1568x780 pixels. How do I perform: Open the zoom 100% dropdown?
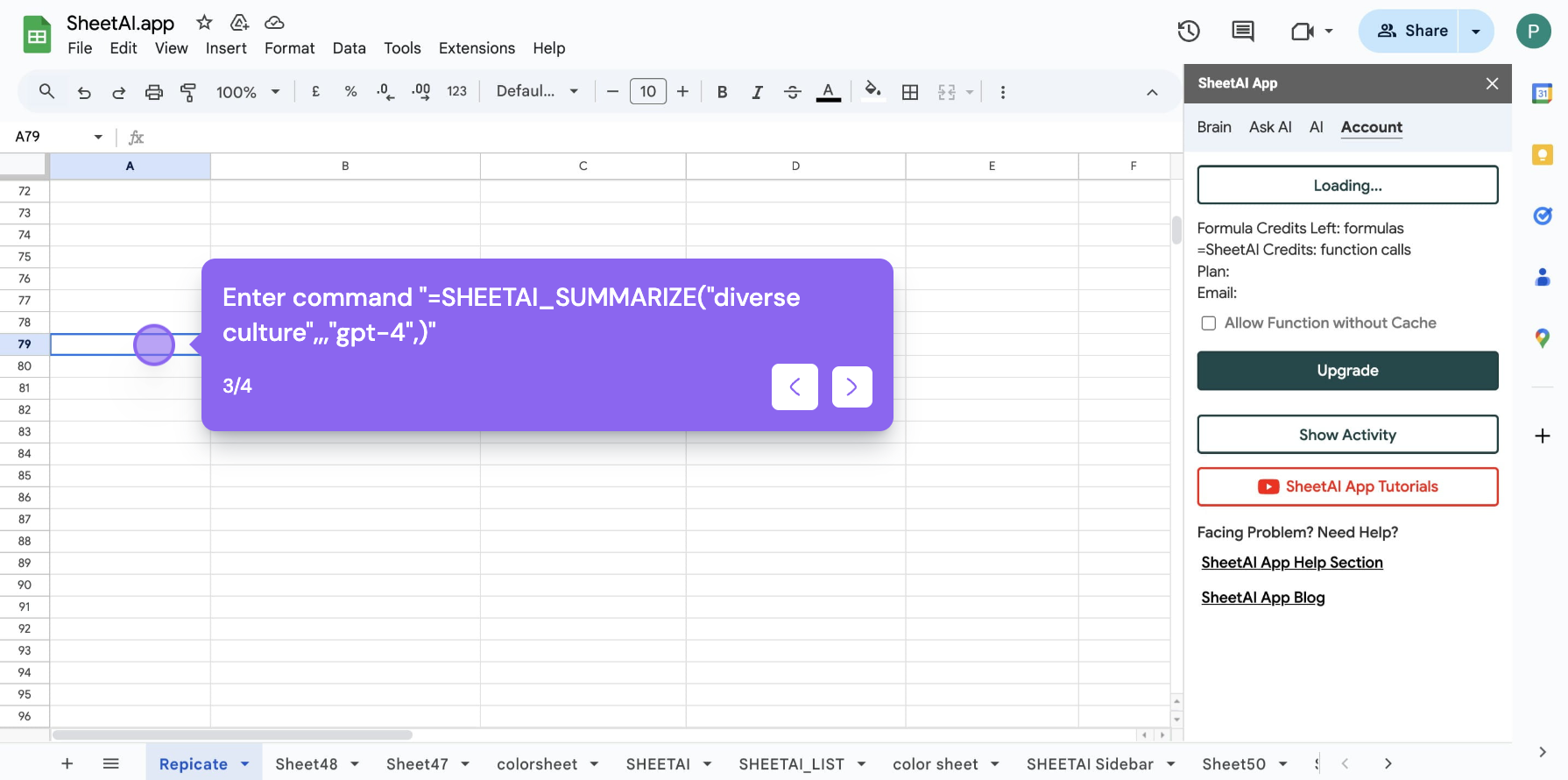click(249, 92)
